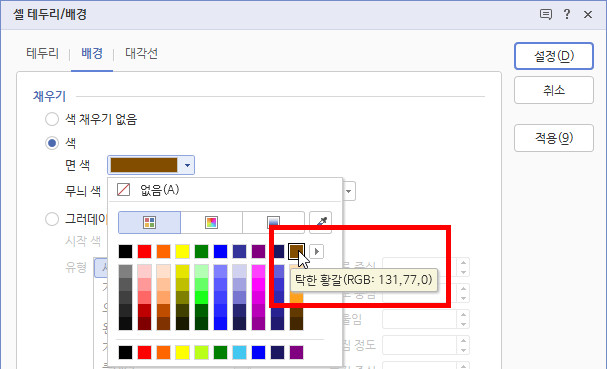607x369 pixels.
Task: Open the dialog comment/feedback icon
Action: point(546,15)
